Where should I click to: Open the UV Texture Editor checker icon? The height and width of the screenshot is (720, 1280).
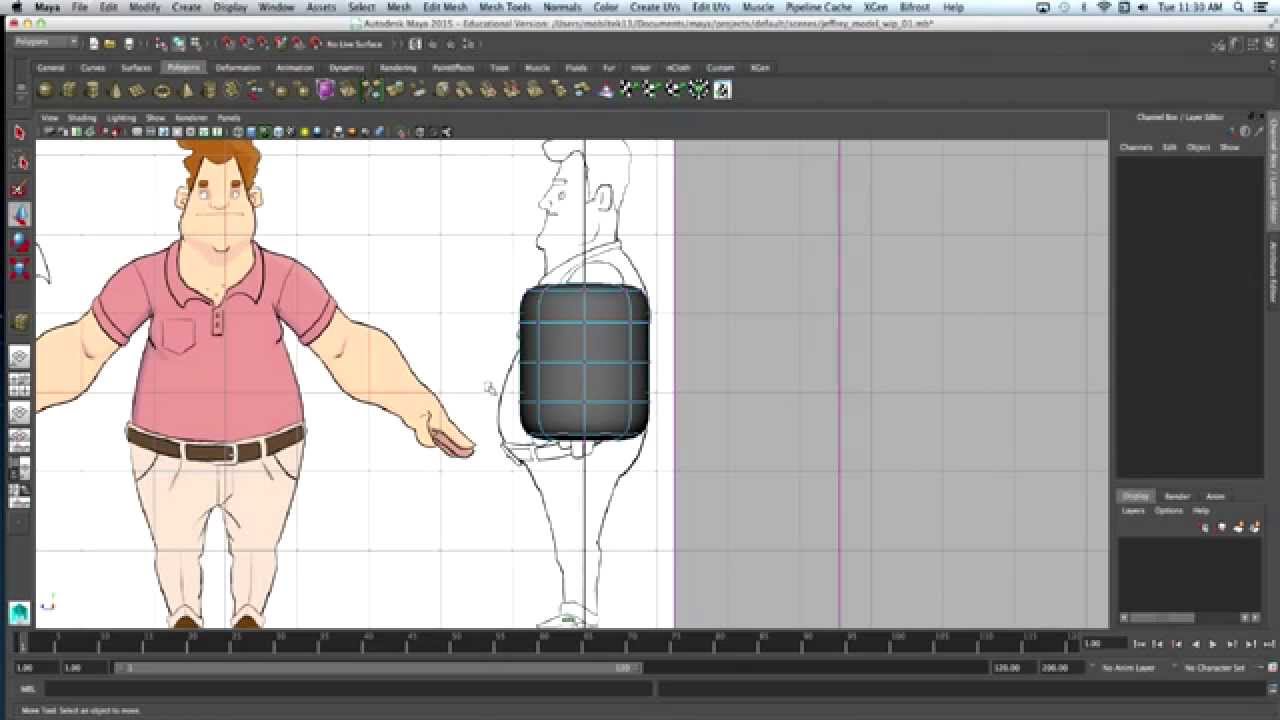pyautogui.click(x=722, y=90)
